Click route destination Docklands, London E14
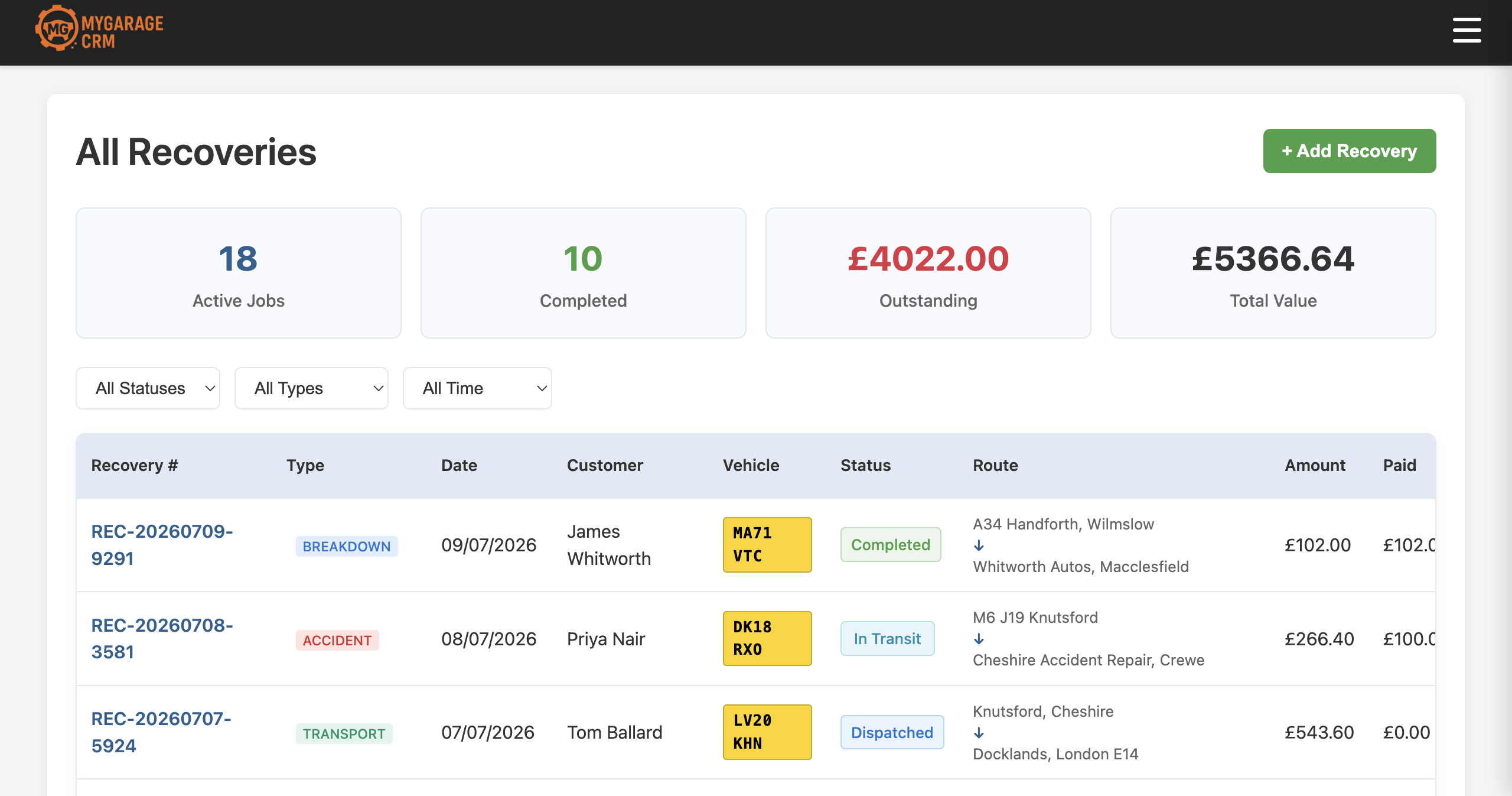 coord(1055,754)
